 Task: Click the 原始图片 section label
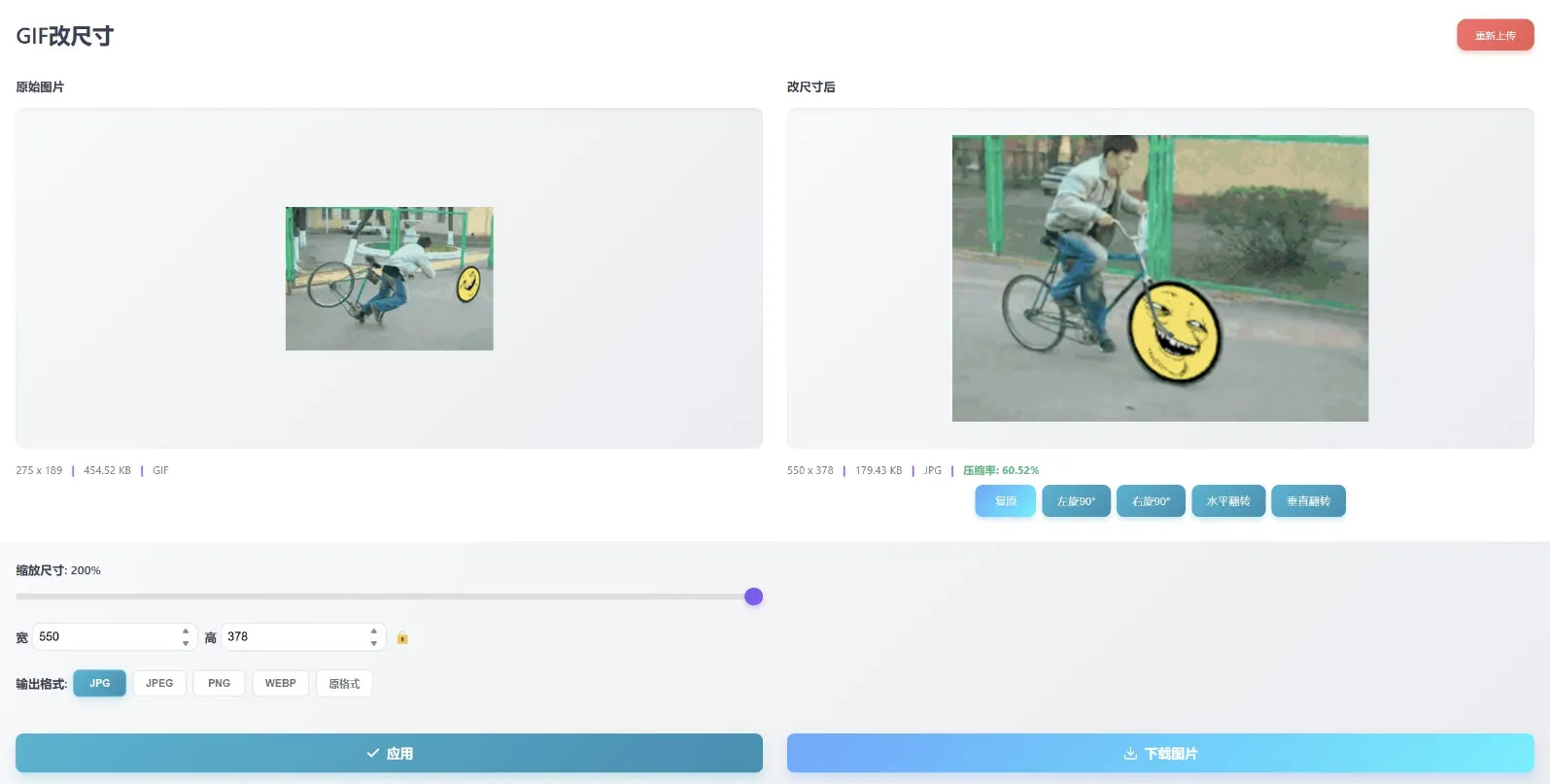40,87
